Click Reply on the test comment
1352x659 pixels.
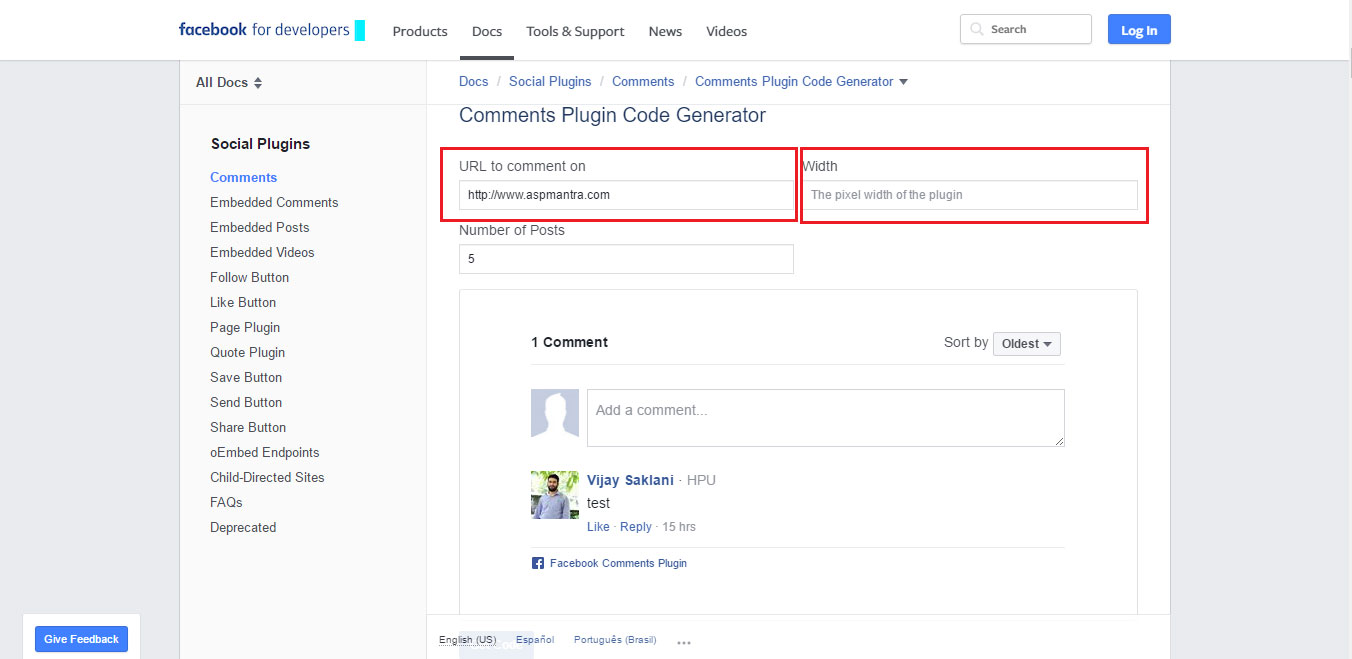coord(636,526)
